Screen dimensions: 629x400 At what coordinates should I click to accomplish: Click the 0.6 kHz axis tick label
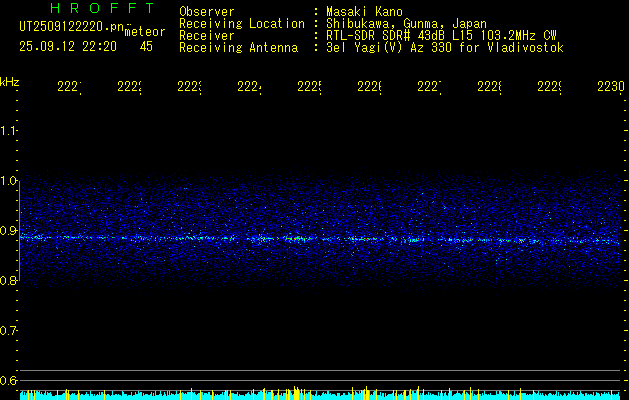8,380
